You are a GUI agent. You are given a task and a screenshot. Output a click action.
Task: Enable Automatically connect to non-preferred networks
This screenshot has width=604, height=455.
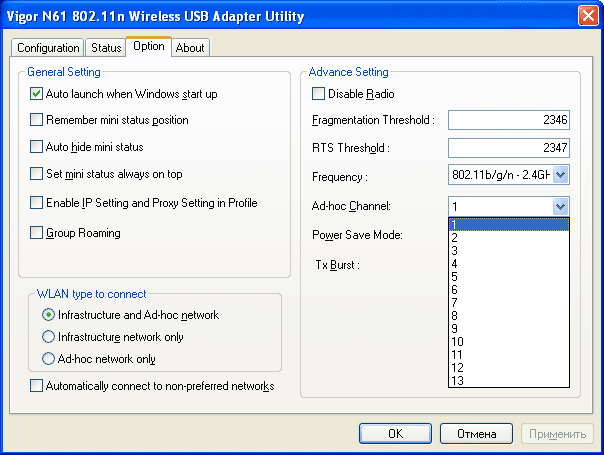coord(36,386)
